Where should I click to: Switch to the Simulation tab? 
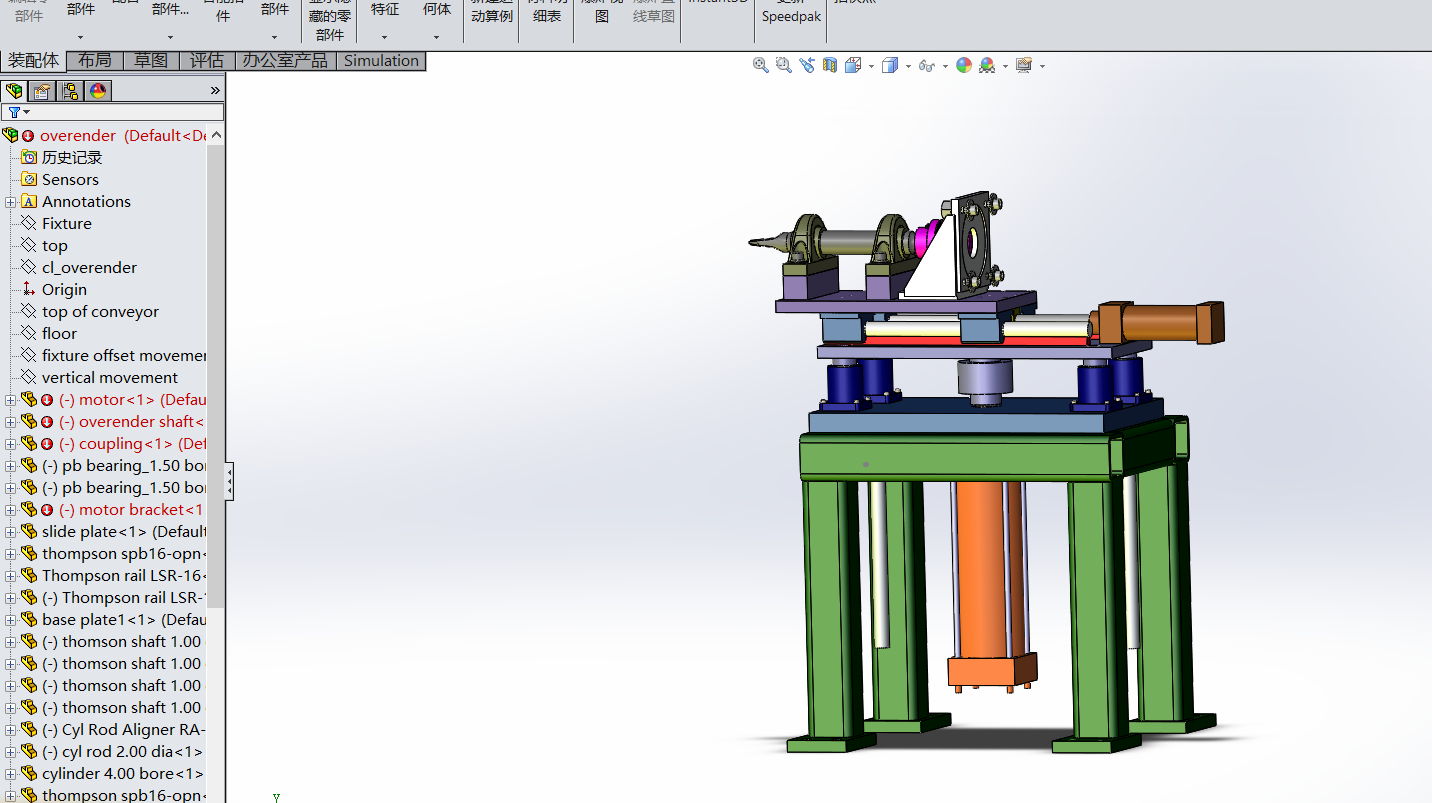point(381,61)
